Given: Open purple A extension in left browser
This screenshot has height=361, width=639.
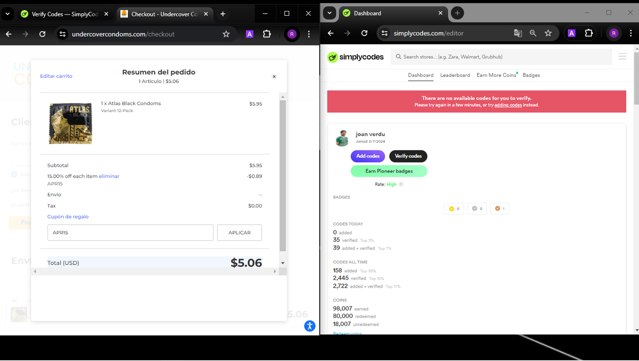Looking at the screenshot, I should tap(249, 34).
